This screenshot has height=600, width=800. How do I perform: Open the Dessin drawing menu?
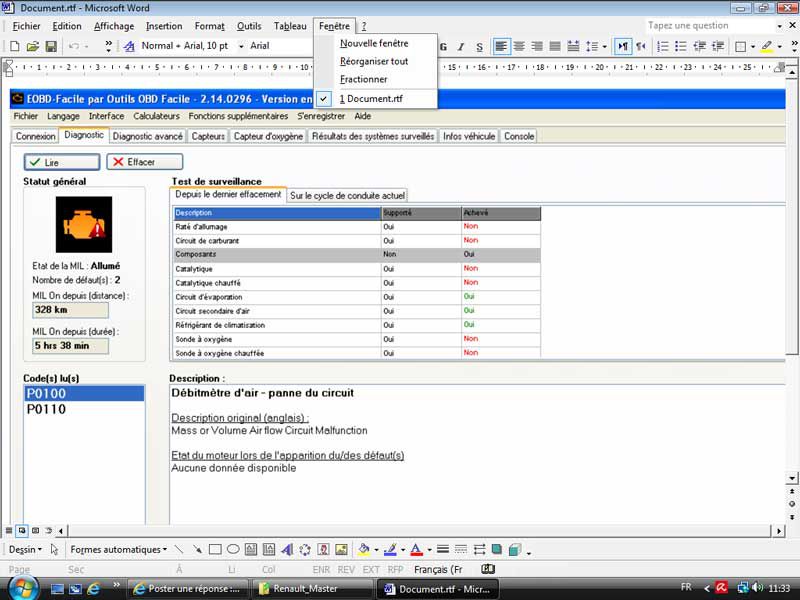point(26,549)
